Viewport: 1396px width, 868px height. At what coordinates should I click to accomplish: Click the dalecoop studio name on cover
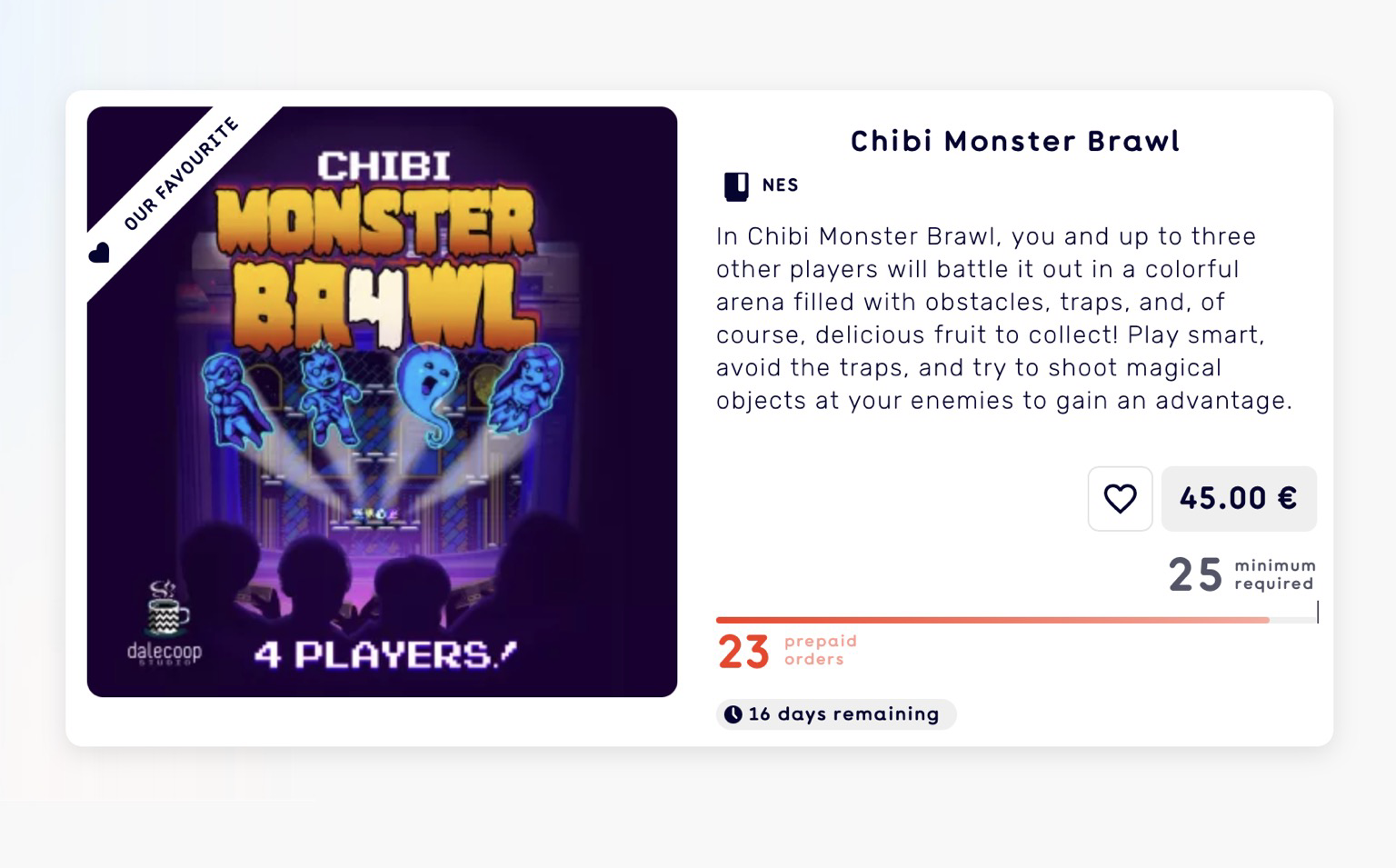pyautogui.click(x=165, y=652)
